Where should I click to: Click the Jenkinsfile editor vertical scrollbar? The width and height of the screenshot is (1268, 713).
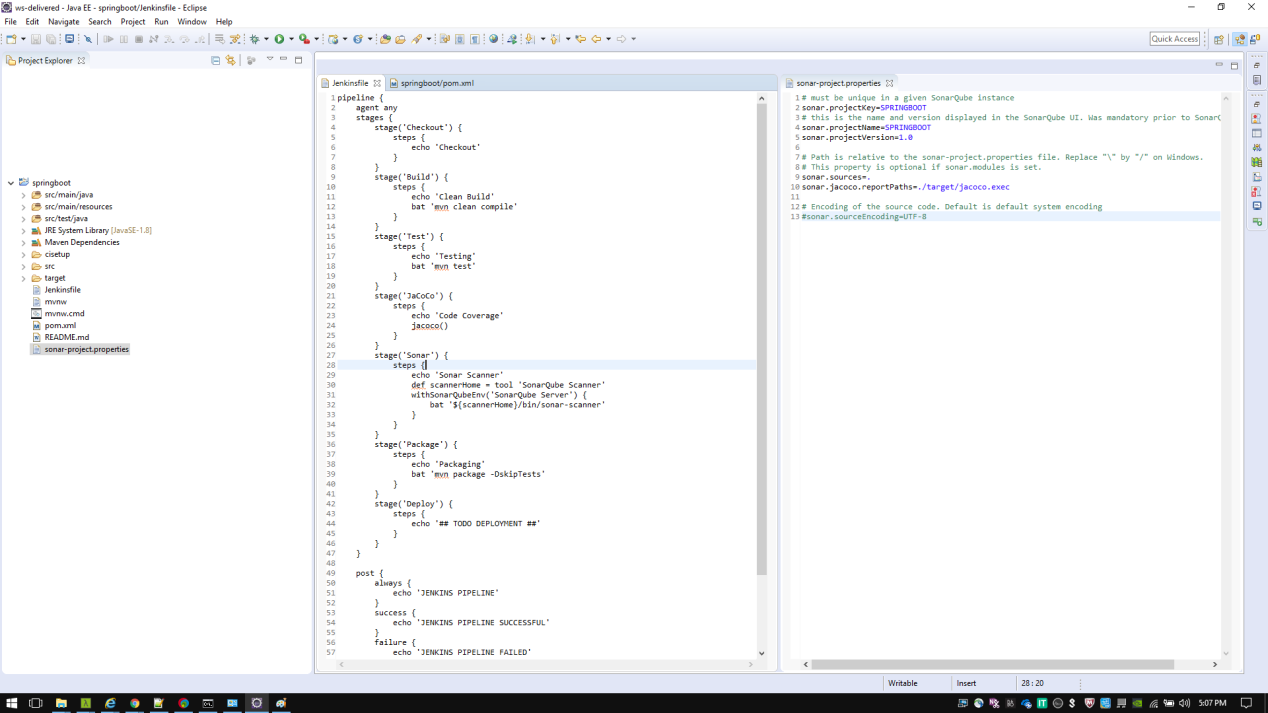tap(761, 340)
